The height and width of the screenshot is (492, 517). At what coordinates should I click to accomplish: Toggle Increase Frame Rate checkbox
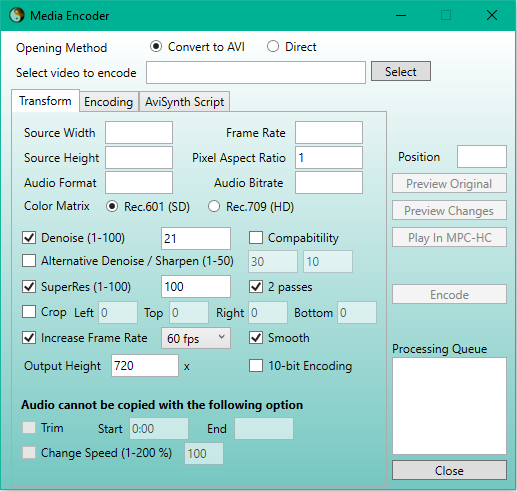(x=29, y=338)
